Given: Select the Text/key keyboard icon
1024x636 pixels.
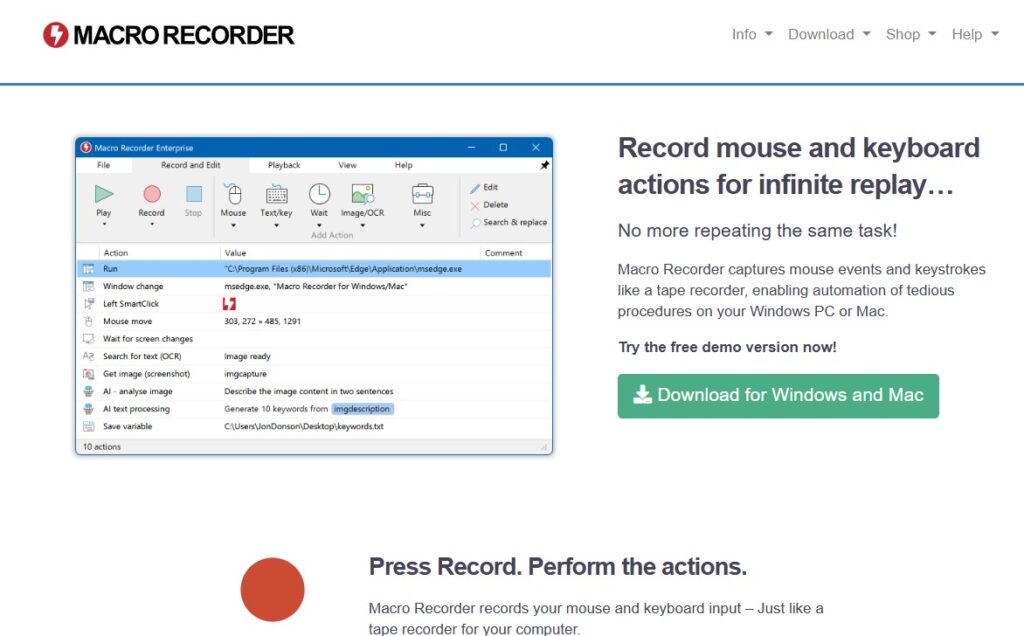Looking at the screenshot, I should point(276,194).
